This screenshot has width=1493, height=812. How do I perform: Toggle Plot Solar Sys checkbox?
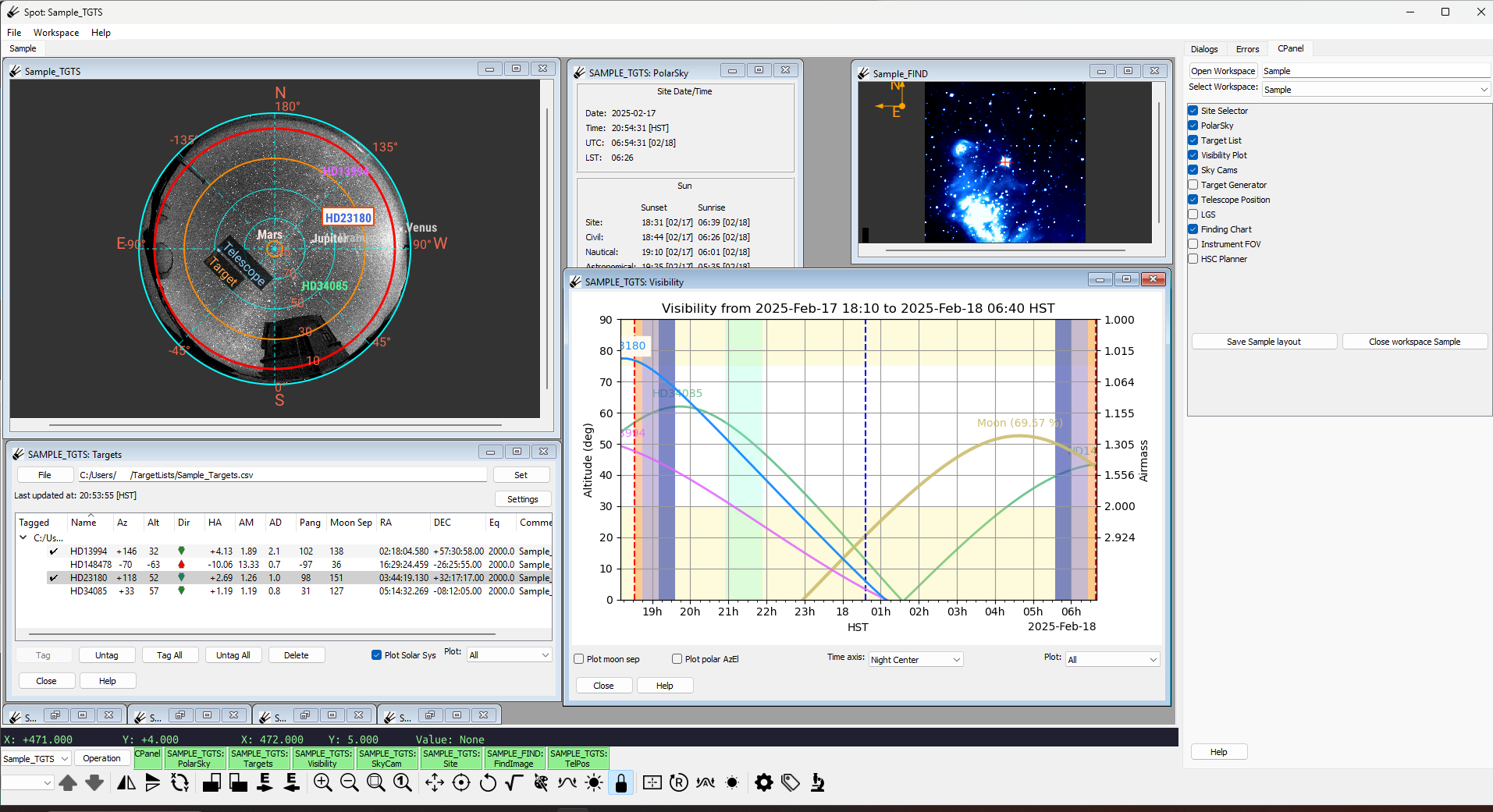(377, 655)
